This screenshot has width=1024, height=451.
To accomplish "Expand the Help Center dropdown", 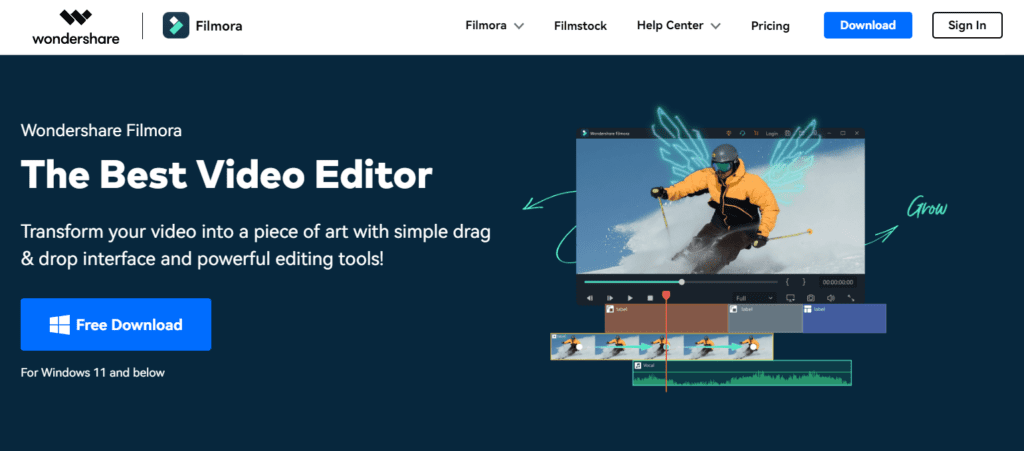I will tap(679, 26).
